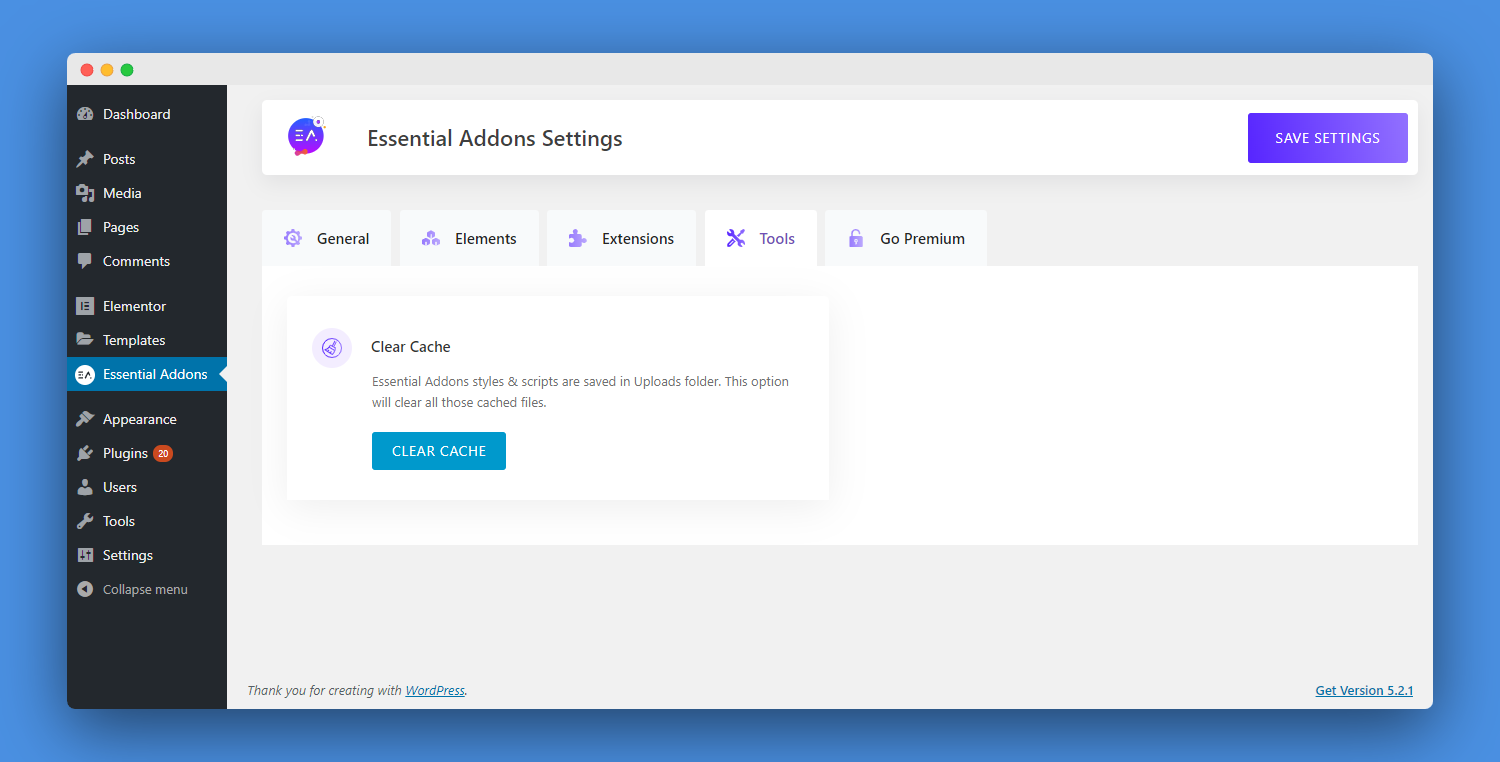Switch to the General tab
The image size is (1500, 762).
point(326,238)
